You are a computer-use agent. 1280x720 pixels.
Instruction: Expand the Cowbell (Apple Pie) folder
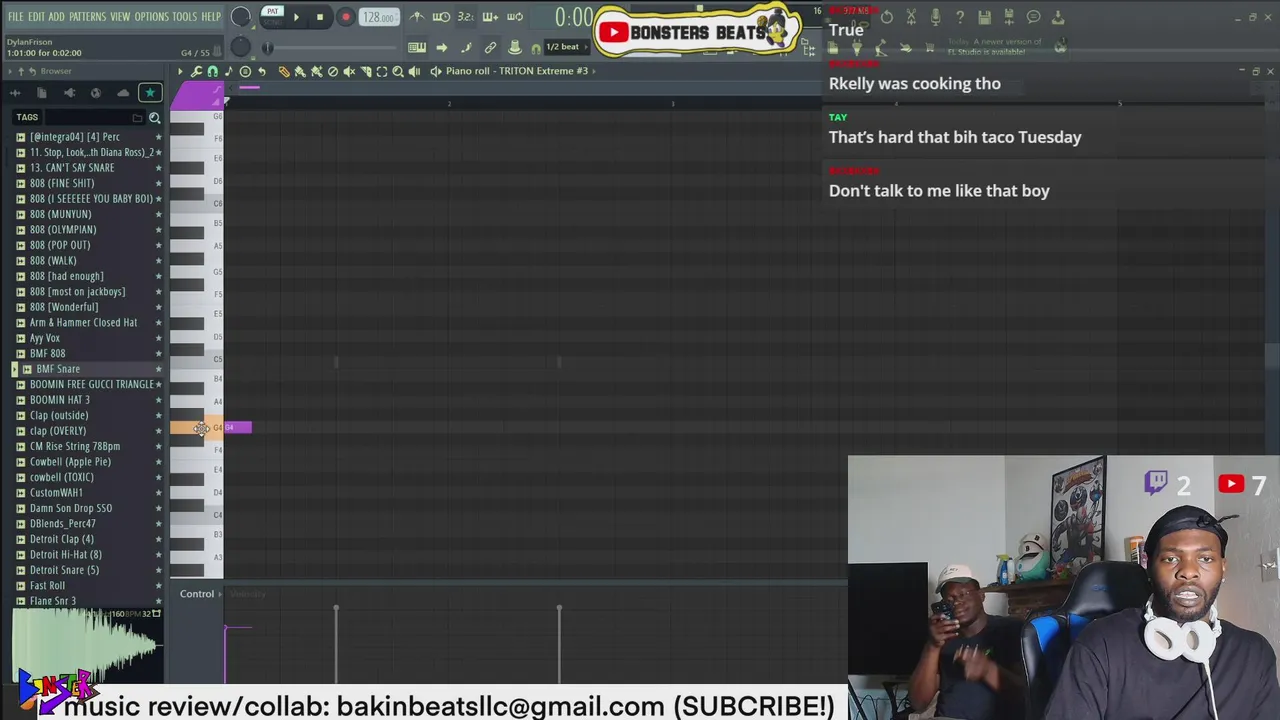[70, 462]
